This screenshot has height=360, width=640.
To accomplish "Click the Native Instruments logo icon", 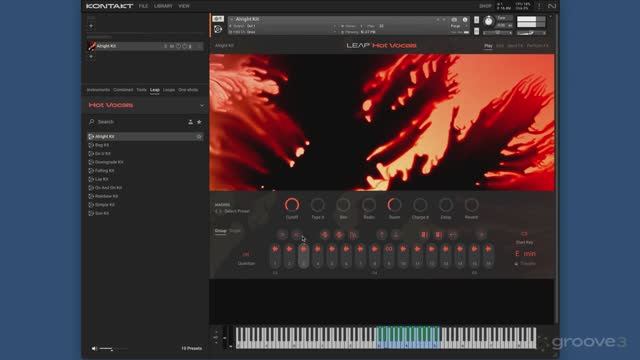I will (x=552, y=6).
